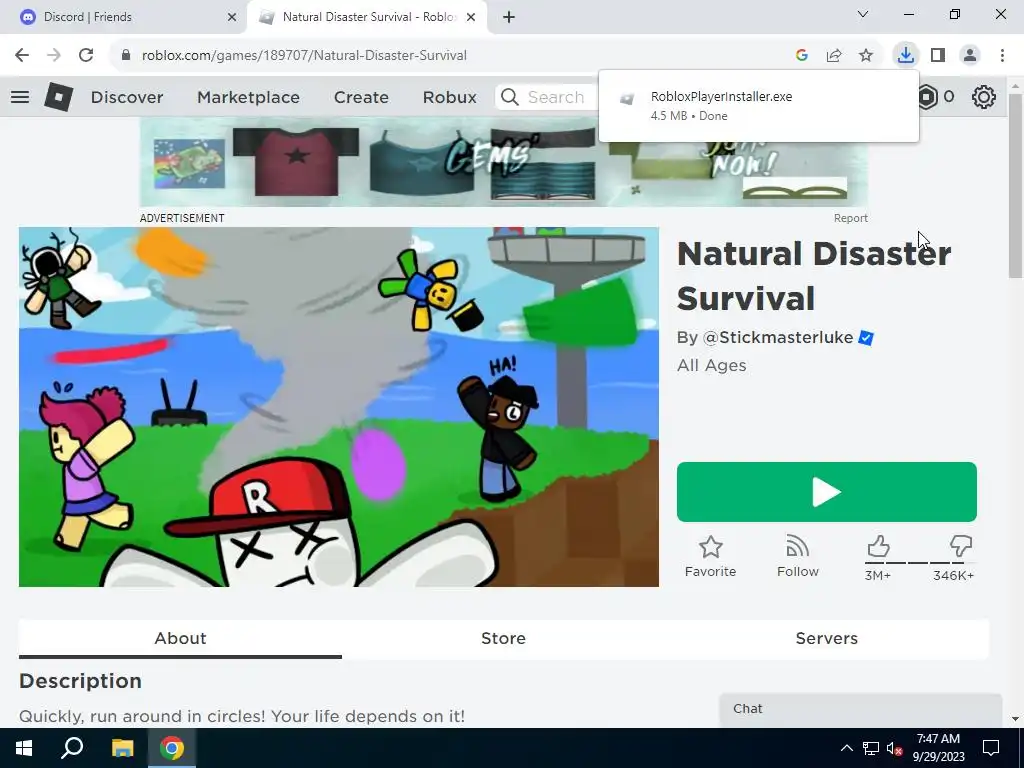Image resolution: width=1024 pixels, height=768 pixels.
Task: Select the Store tab
Action: coord(504,639)
